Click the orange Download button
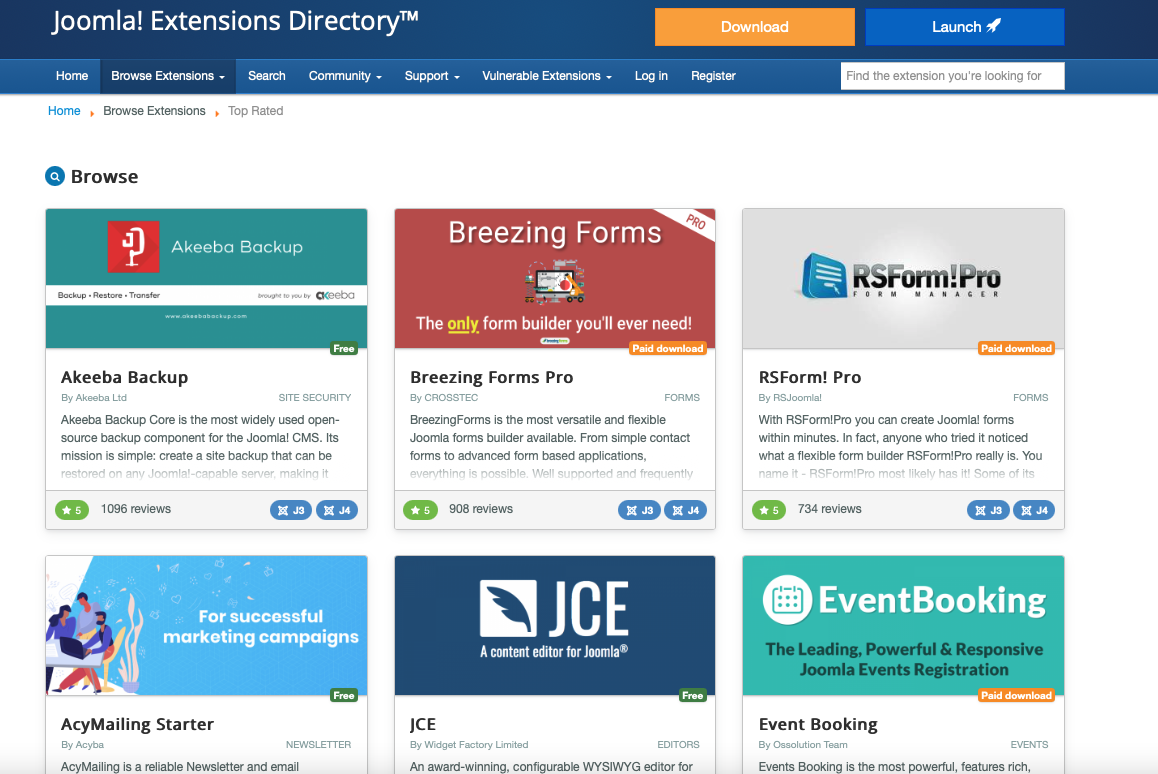Image resolution: width=1158 pixels, height=774 pixels. pyautogui.click(x=755, y=27)
